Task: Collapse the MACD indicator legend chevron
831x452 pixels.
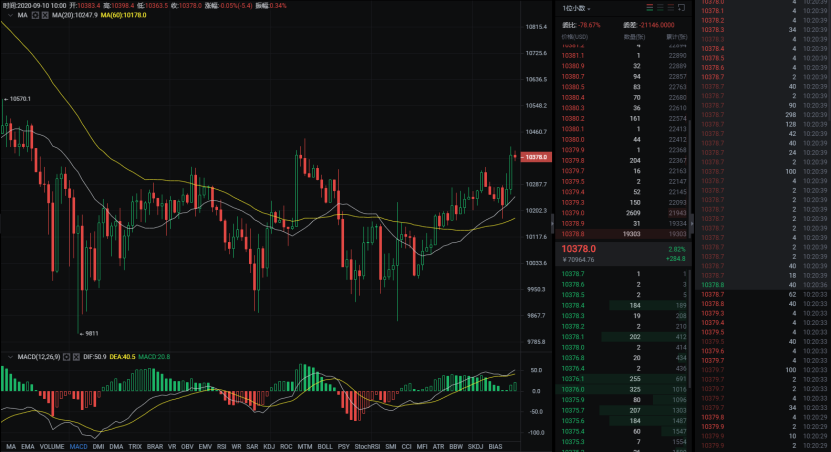Action: (10, 357)
